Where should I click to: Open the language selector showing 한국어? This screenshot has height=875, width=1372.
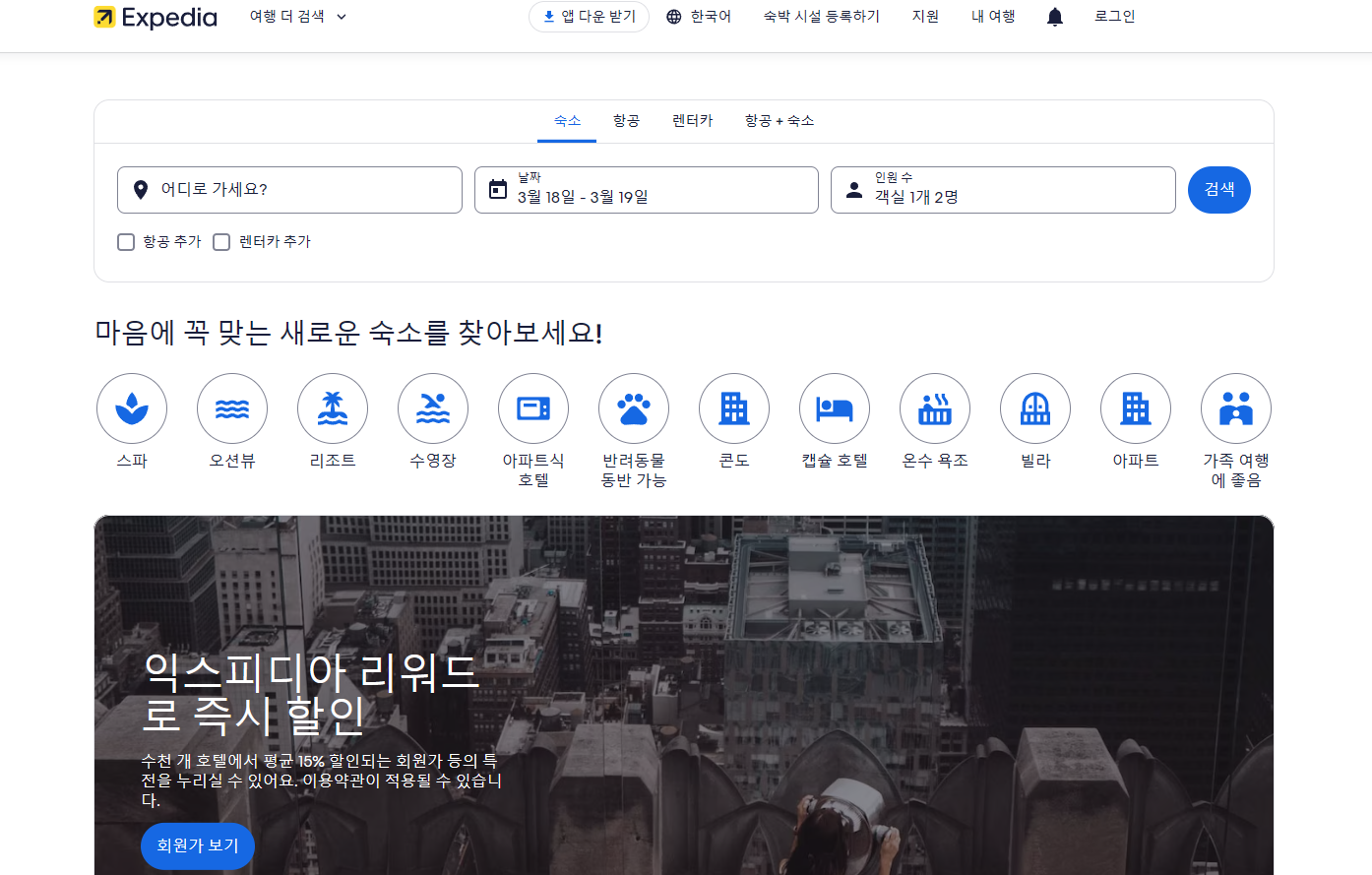(699, 16)
